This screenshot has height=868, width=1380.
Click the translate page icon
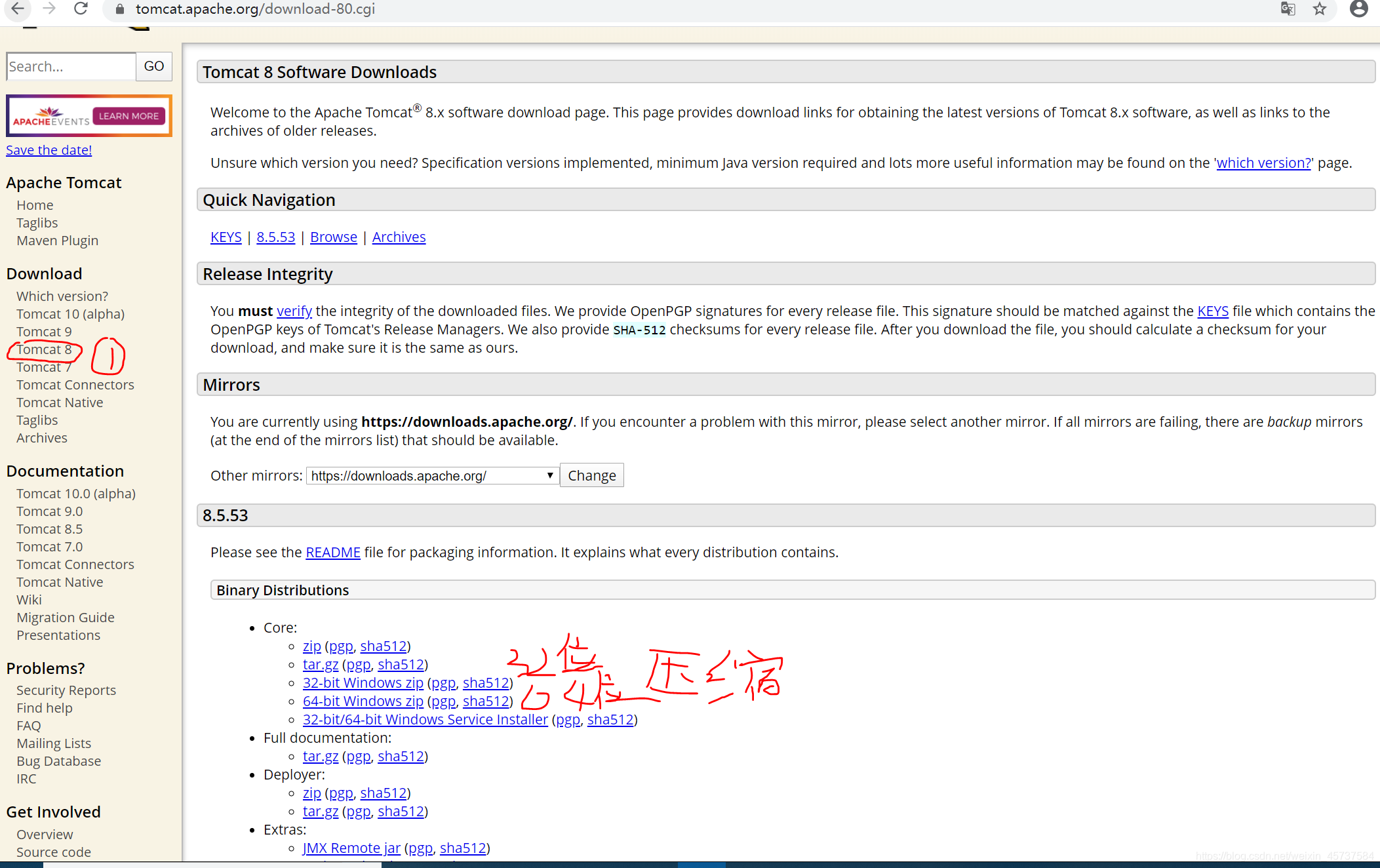(1288, 9)
